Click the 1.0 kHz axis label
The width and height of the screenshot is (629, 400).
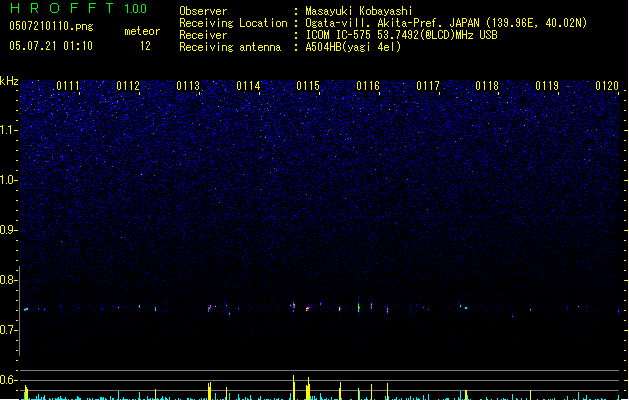[x=8, y=180]
